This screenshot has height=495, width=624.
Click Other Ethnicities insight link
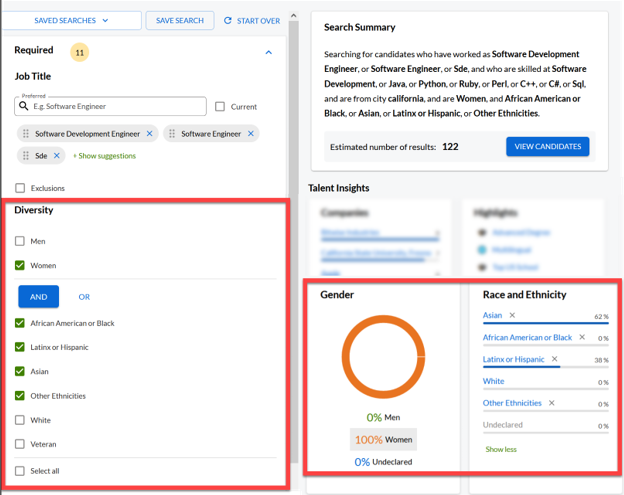pyautogui.click(x=512, y=403)
